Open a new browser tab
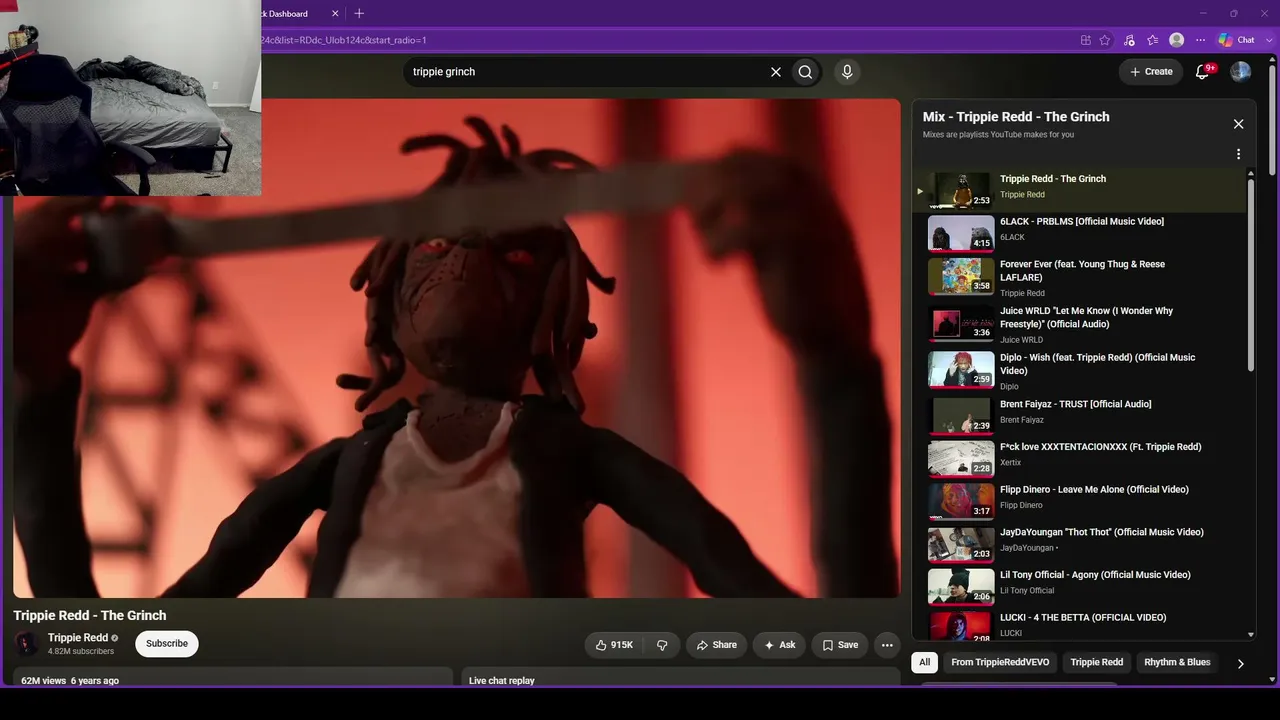 pyautogui.click(x=359, y=13)
